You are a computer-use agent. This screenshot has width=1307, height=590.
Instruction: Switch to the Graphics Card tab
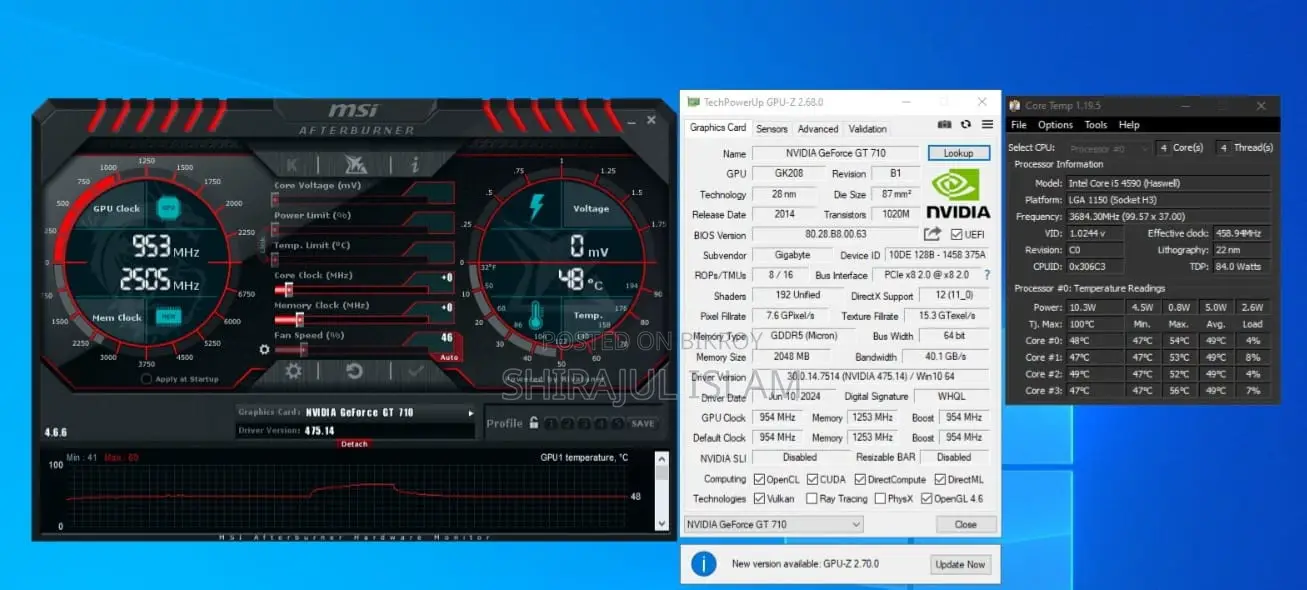click(x=718, y=128)
